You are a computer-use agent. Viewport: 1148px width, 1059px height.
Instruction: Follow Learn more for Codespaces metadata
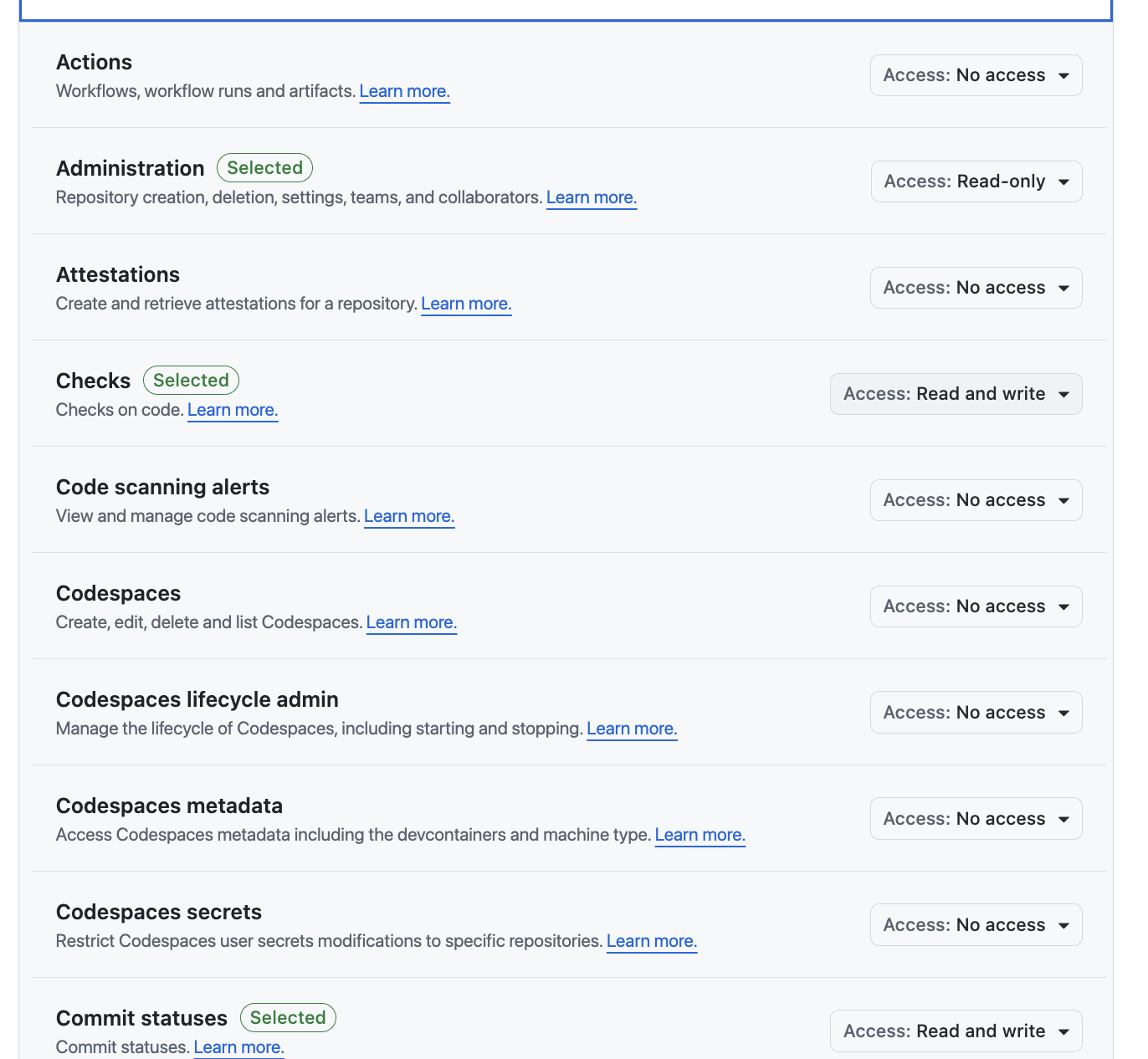(700, 835)
